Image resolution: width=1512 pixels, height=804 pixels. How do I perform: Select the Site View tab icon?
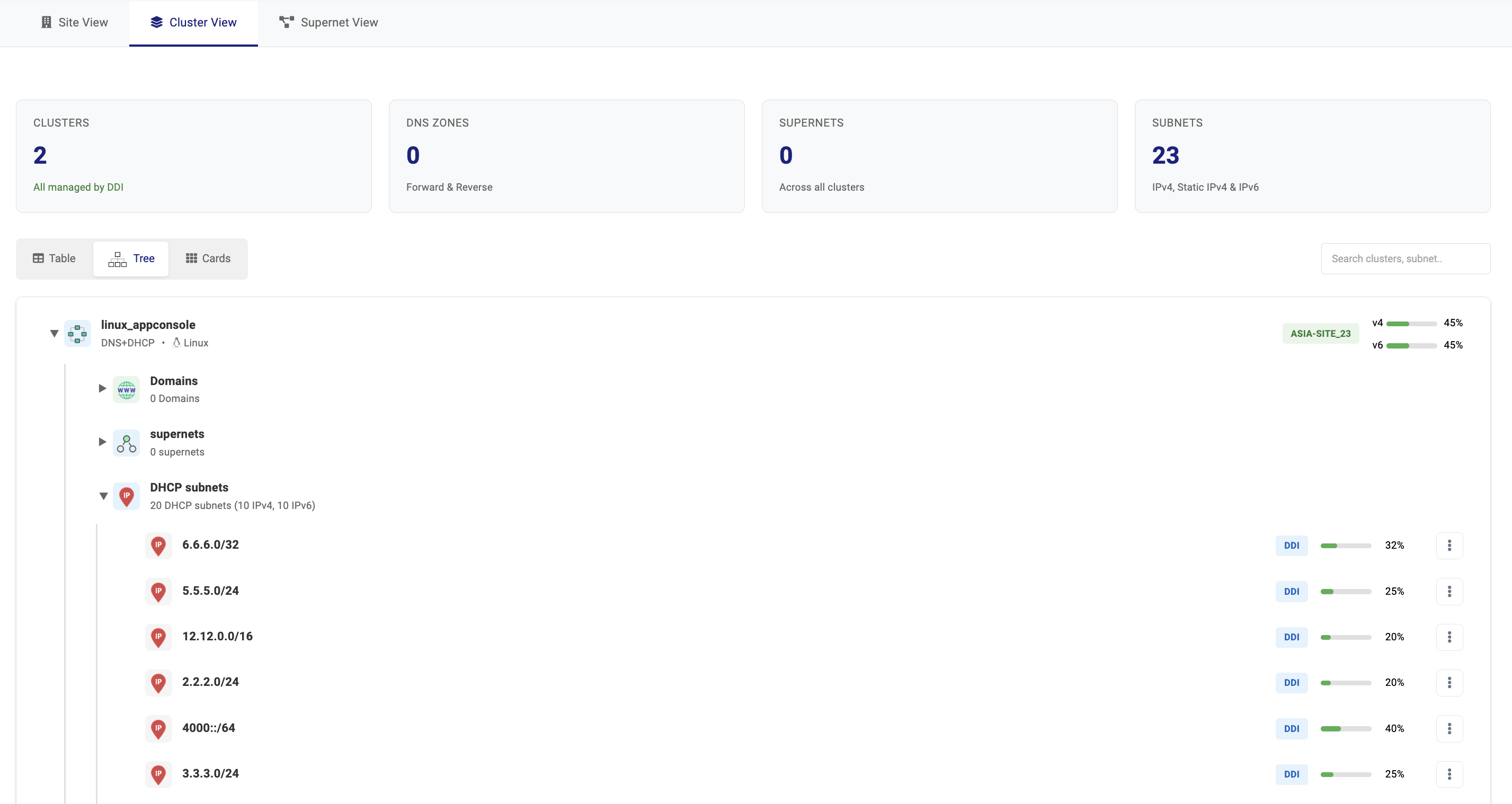(x=47, y=22)
